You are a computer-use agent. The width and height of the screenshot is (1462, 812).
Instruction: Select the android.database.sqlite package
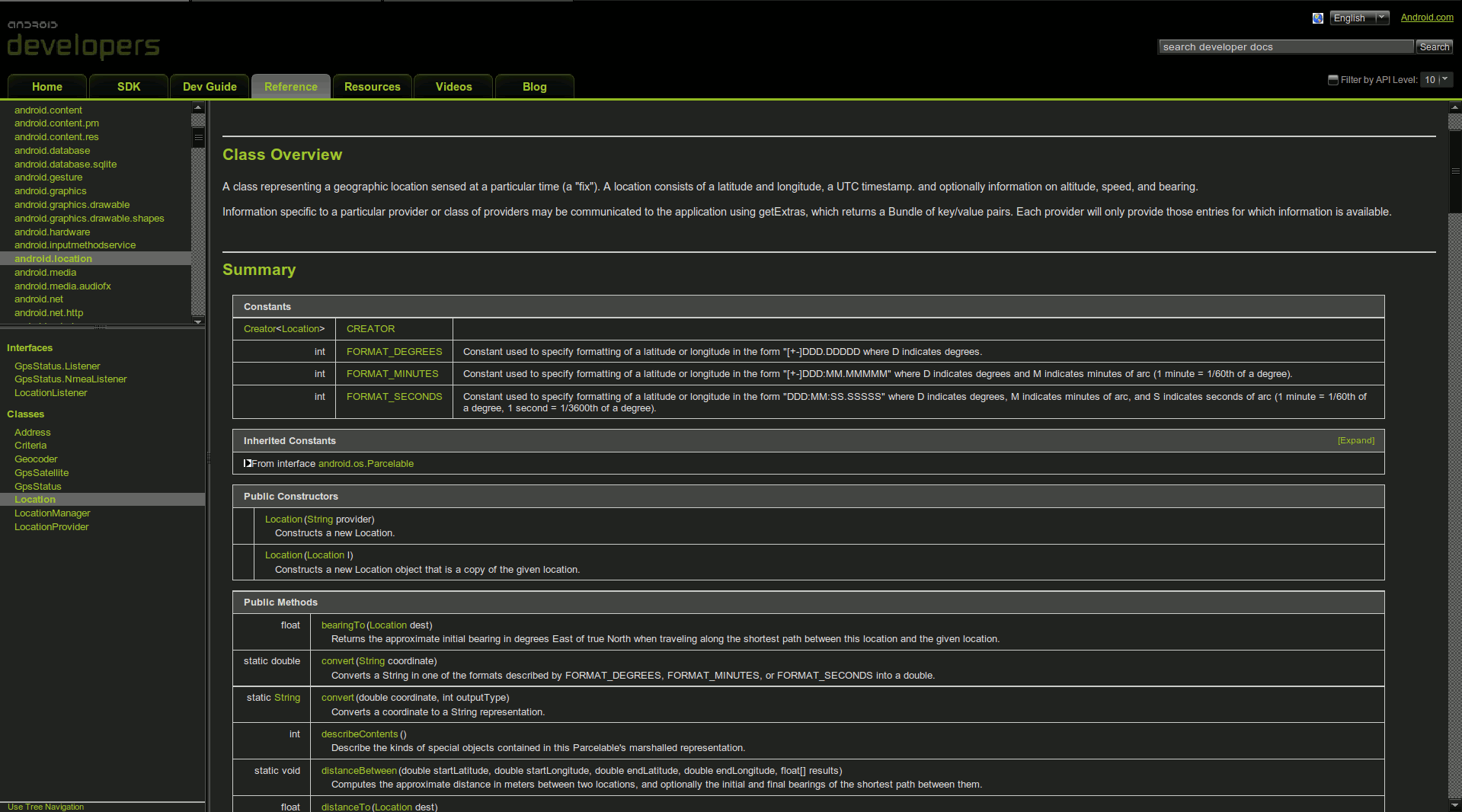click(x=66, y=165)
